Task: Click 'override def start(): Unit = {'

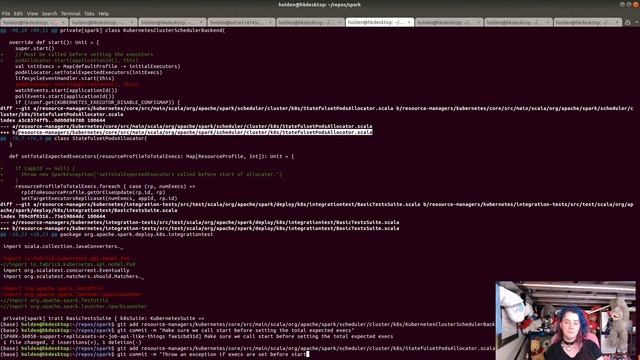Action: (x=54, y=42)
